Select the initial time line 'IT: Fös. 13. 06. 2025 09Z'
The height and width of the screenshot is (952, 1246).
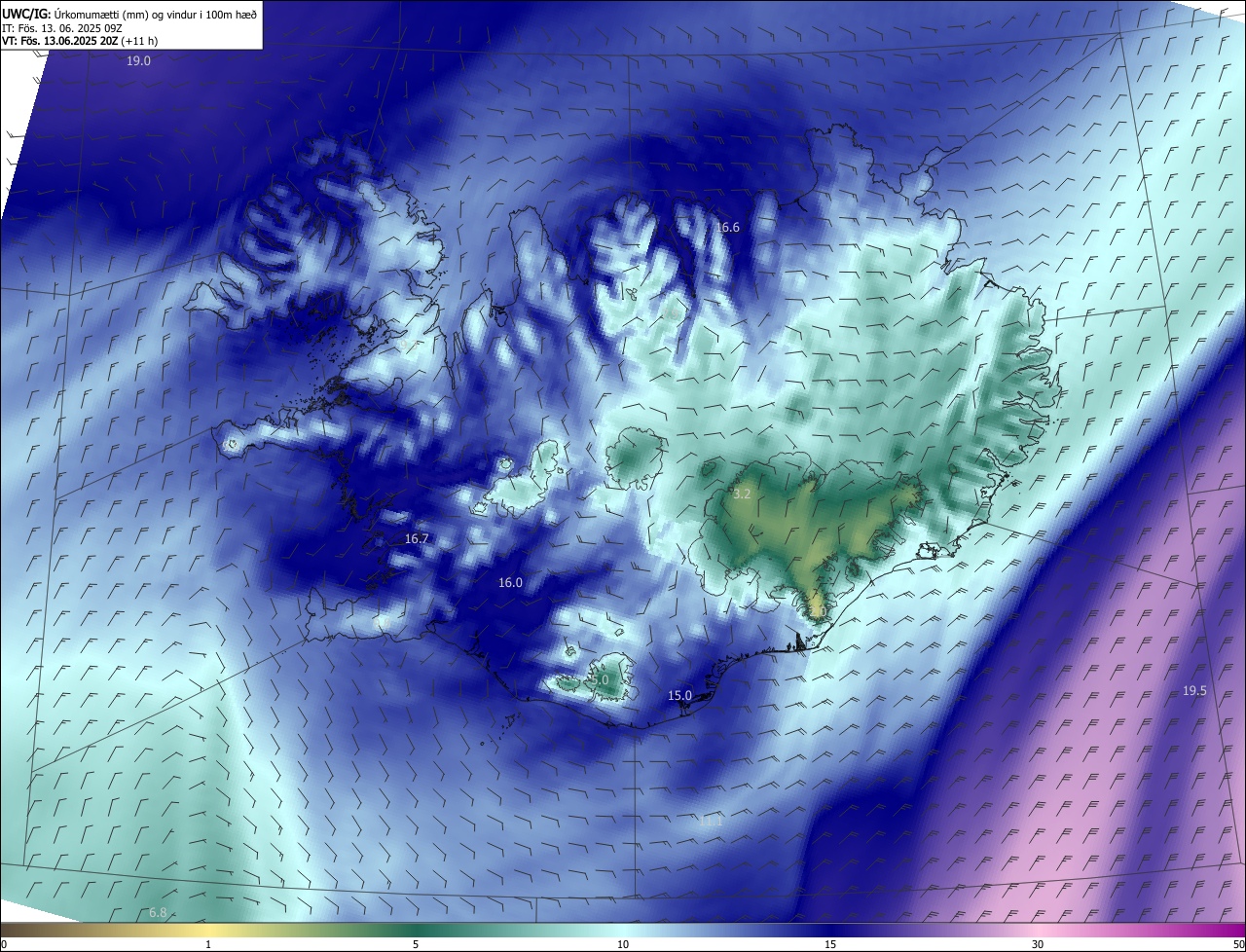click(x=64, y=27)
